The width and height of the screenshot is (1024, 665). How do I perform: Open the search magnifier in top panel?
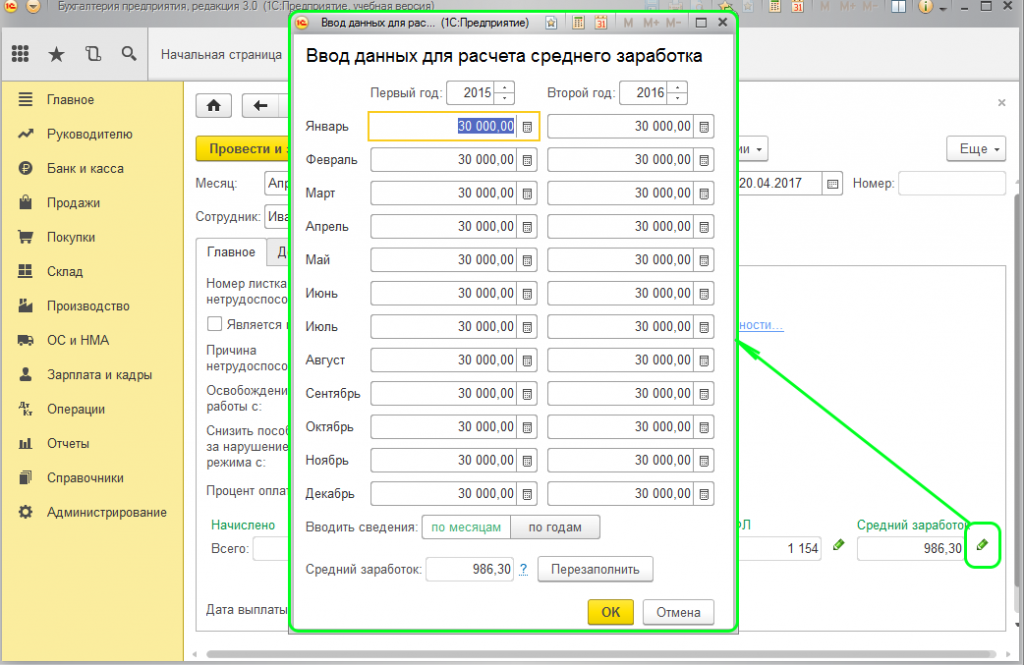point(128,54)
